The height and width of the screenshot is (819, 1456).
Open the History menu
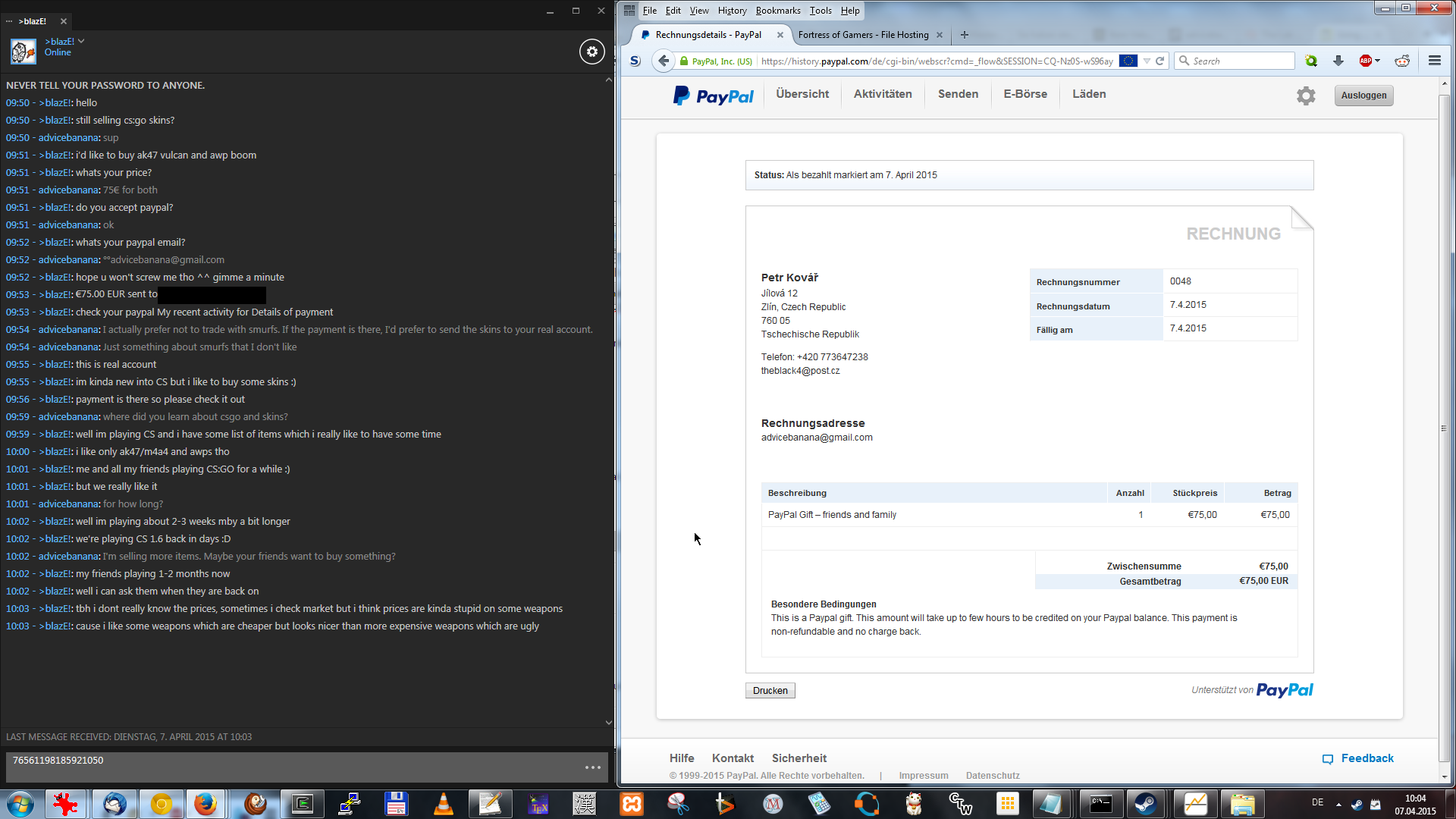tap(732, 11)
